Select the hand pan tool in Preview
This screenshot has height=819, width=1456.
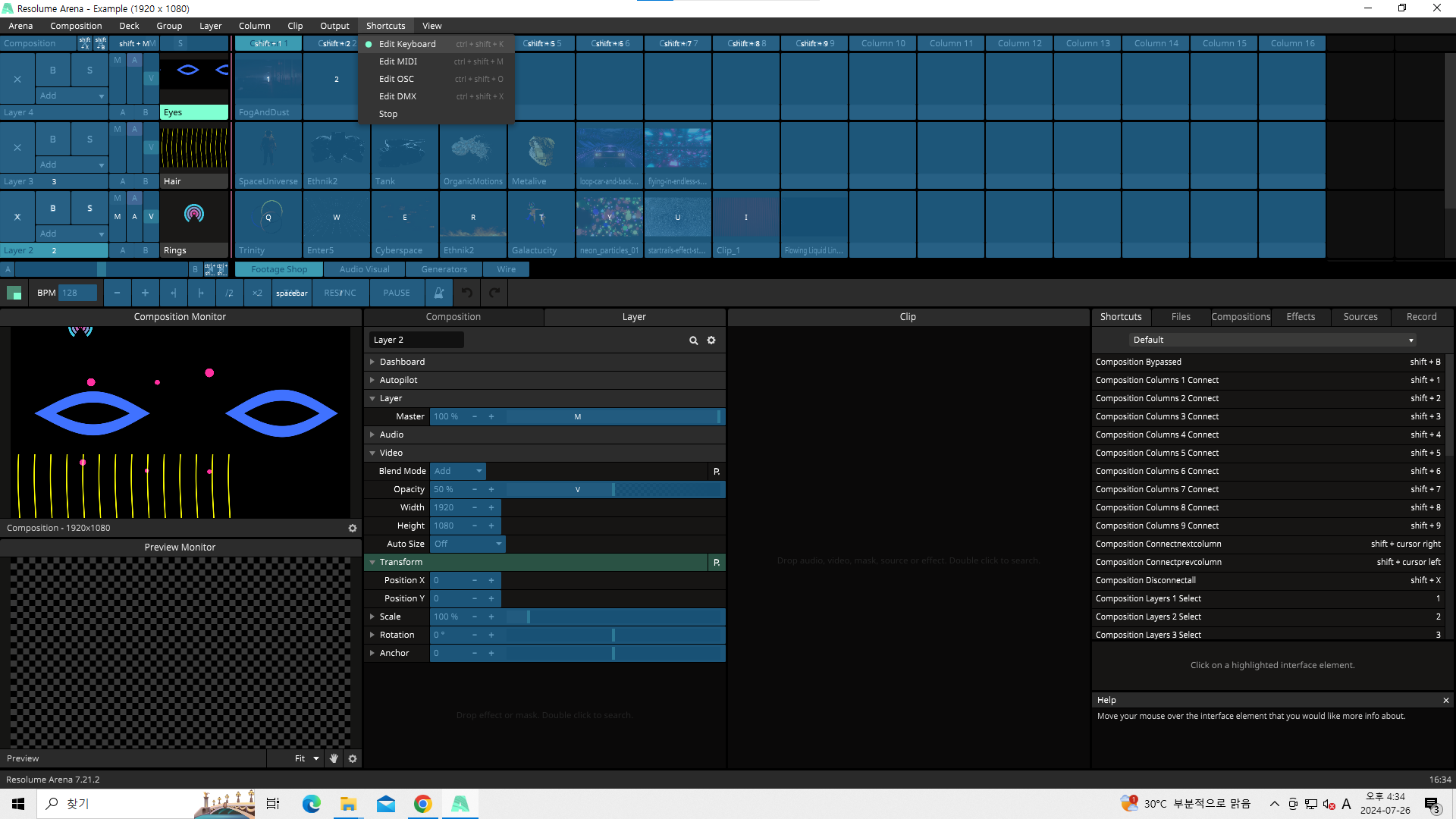(x=334, y=758)
